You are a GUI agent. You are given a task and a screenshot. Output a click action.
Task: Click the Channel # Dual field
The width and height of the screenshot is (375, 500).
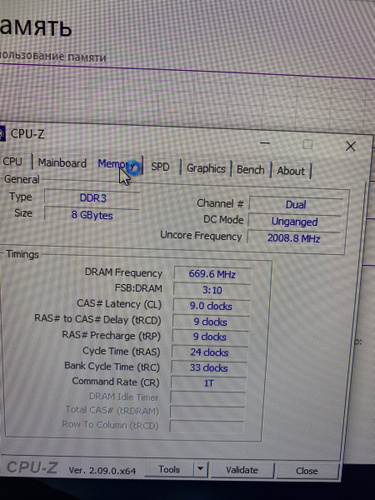click(x=296, y=204)
